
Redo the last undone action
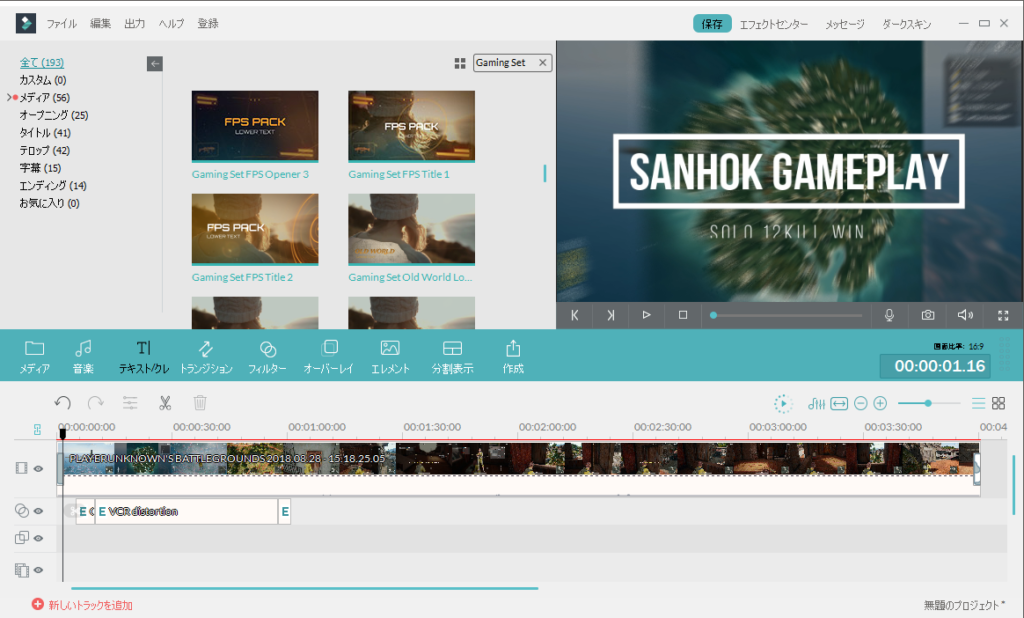pos(96,403)
